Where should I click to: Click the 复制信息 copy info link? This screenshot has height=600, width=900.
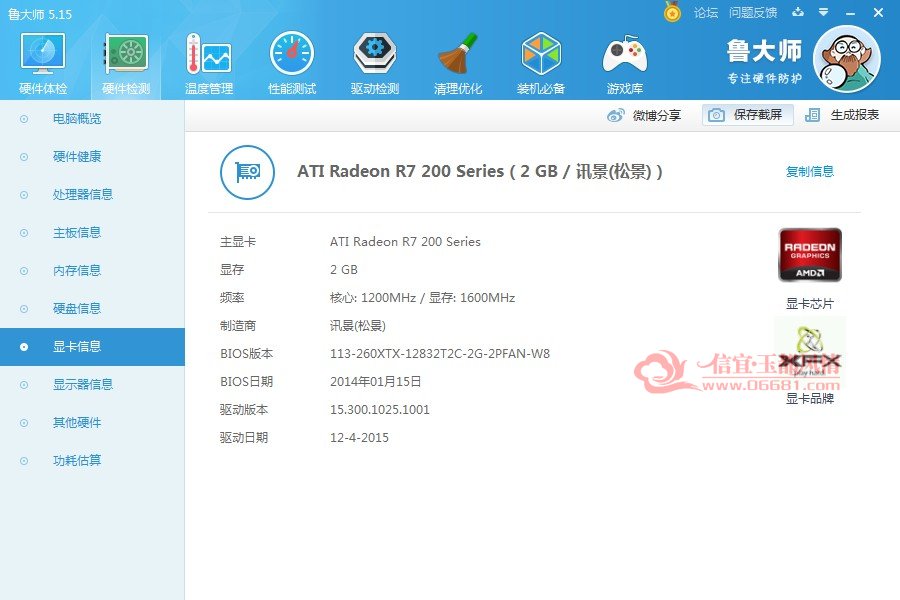[x=810, y=171]
